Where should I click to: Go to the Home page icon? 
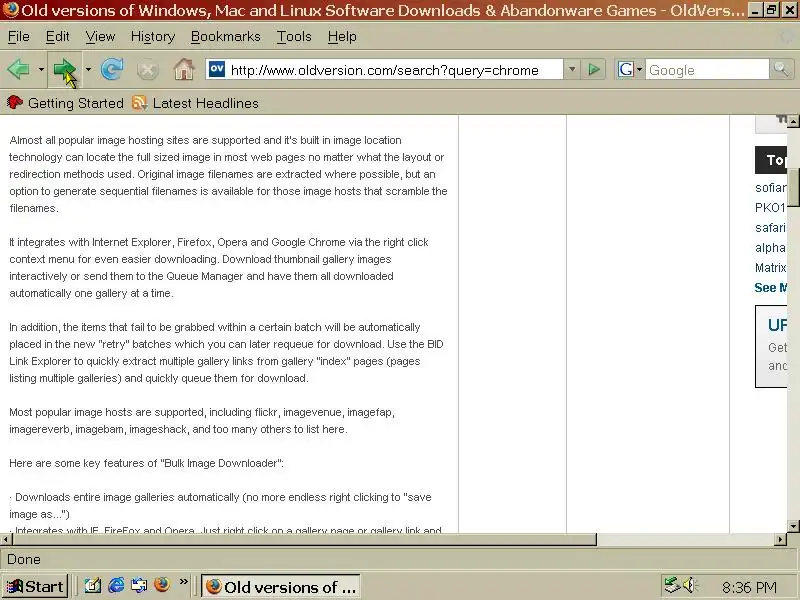tap(184, 69)
